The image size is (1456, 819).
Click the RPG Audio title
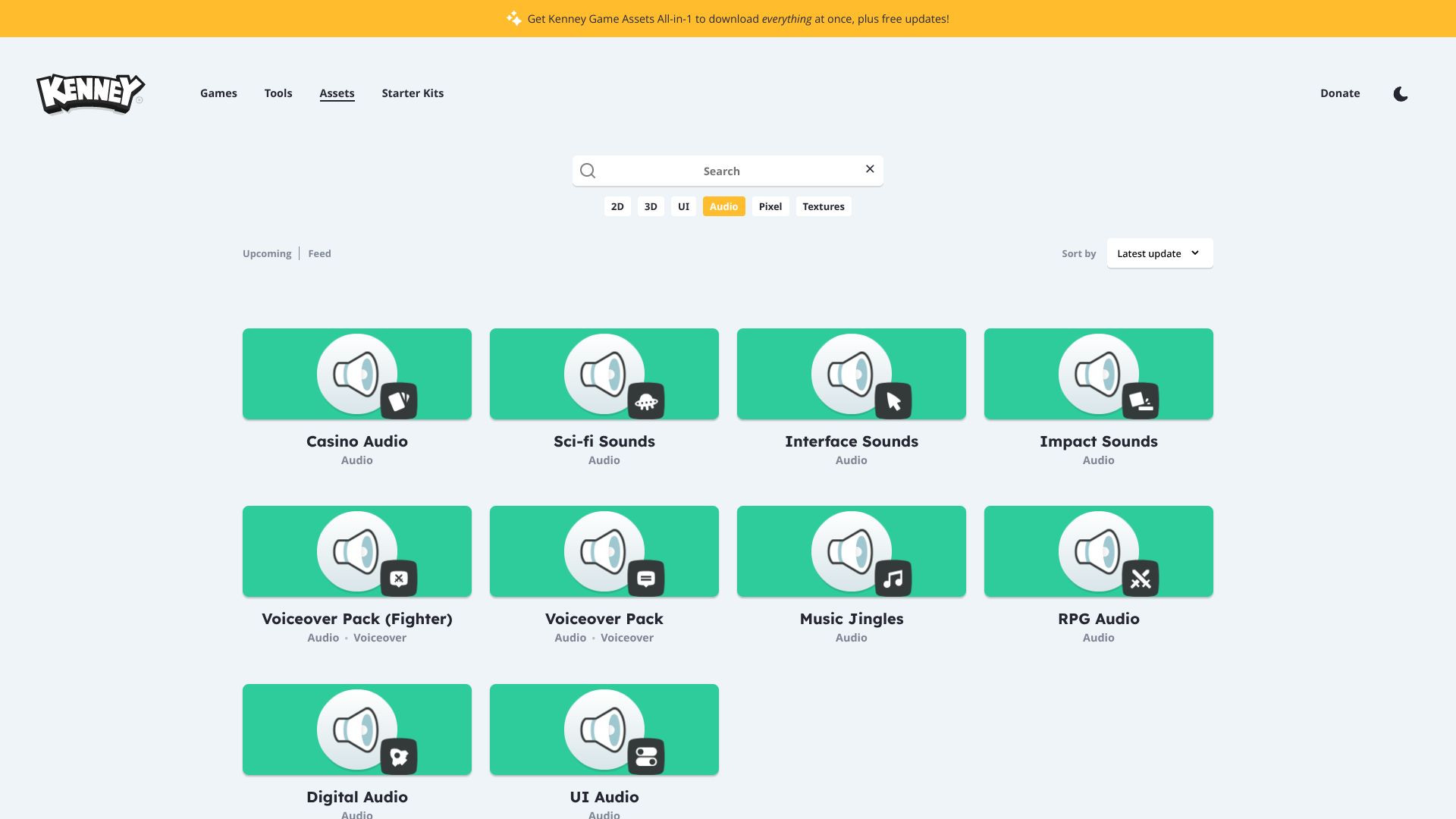pyautogui.click(x=1099, y=619)
